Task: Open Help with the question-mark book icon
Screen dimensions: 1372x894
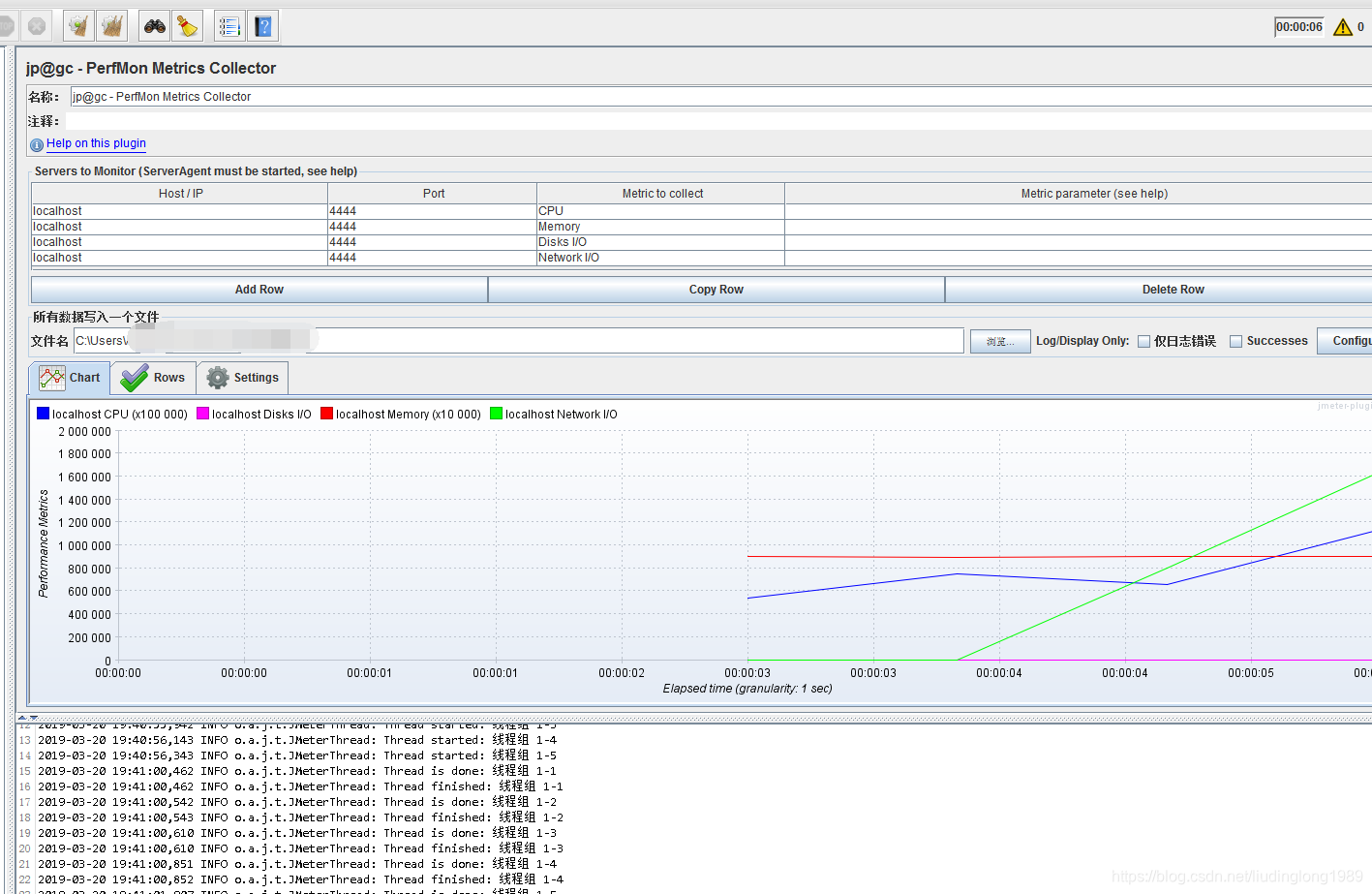Action: click(x=263, y=26)
